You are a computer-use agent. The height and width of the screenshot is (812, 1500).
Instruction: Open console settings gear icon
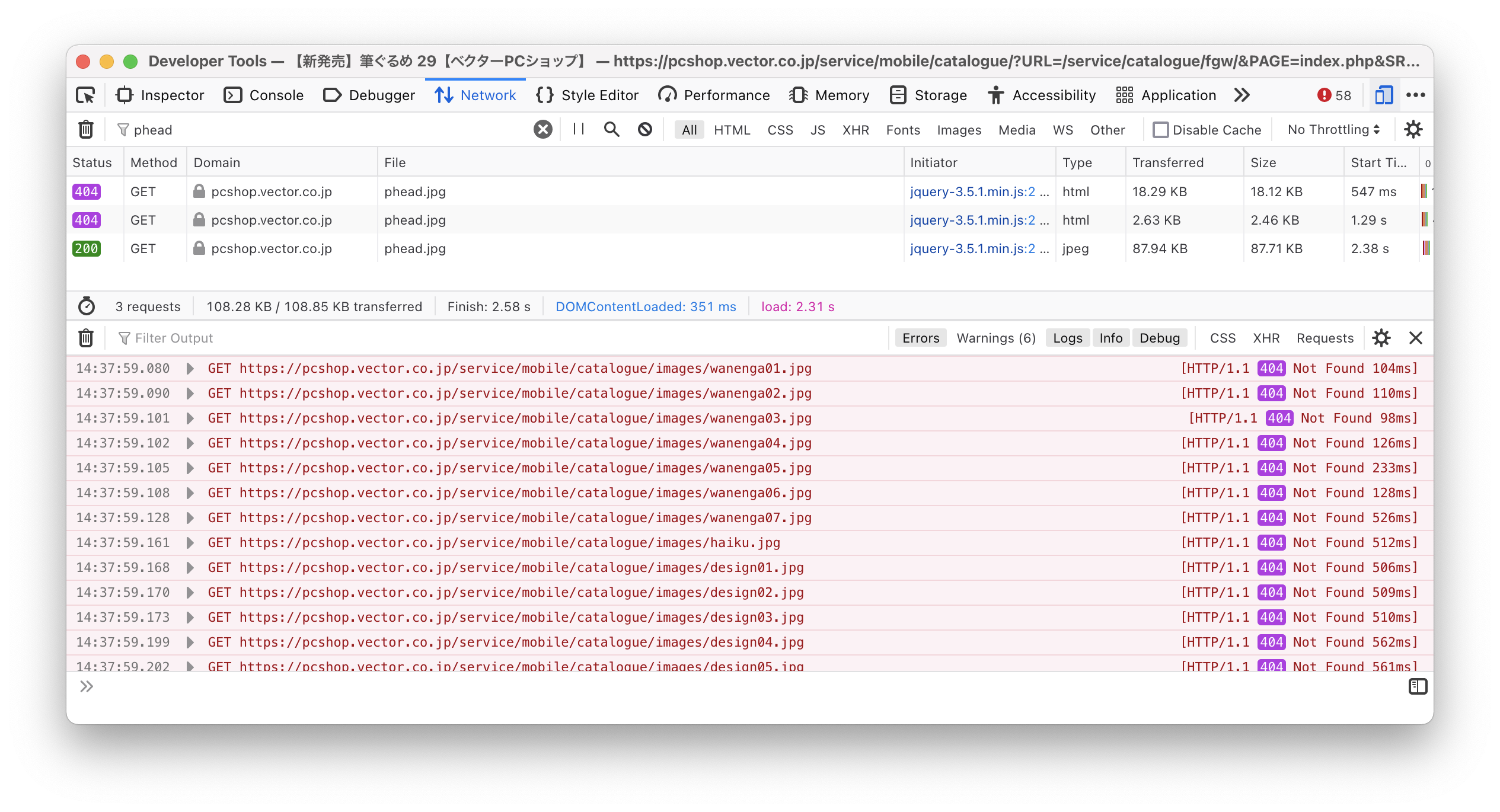pos(1381,338)
